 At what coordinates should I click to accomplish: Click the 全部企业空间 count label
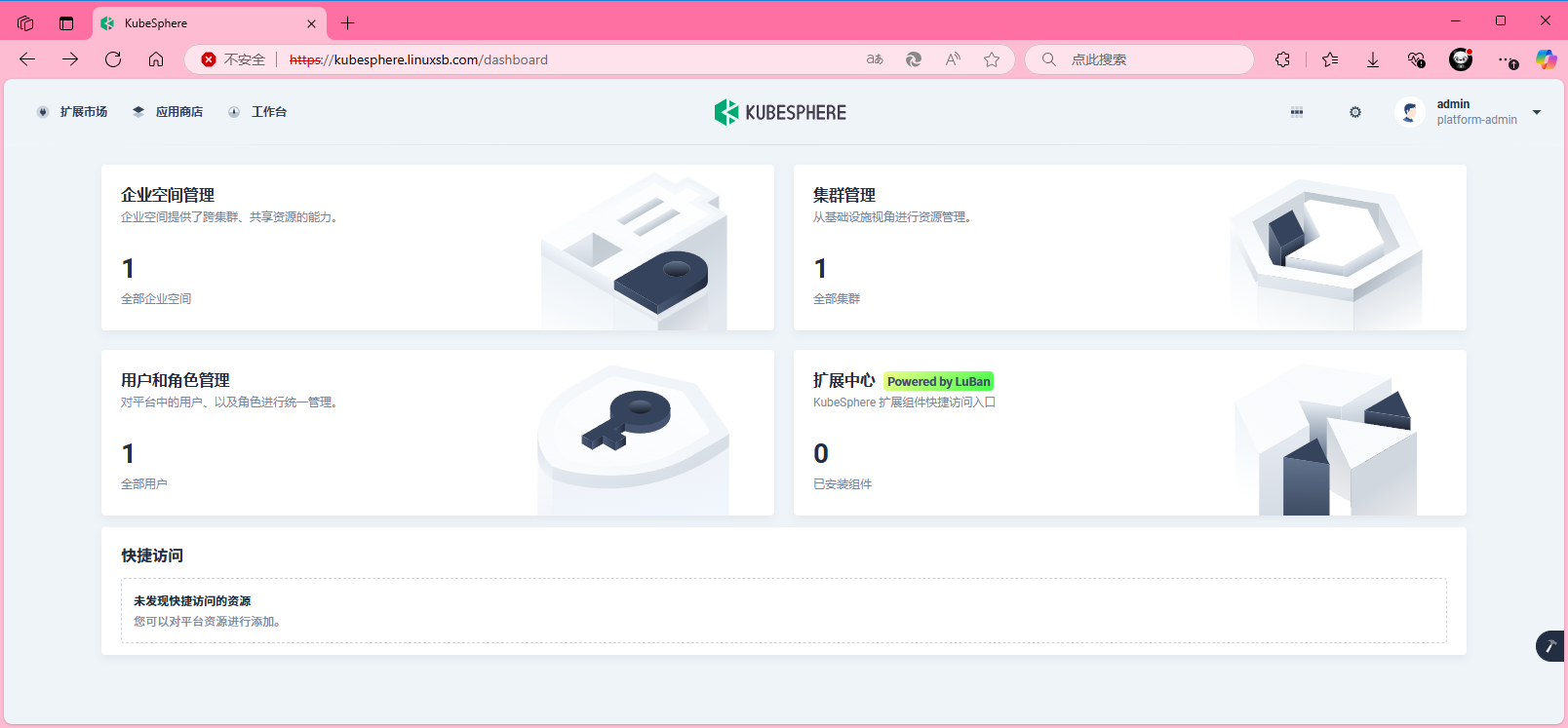tap(156, 299)
